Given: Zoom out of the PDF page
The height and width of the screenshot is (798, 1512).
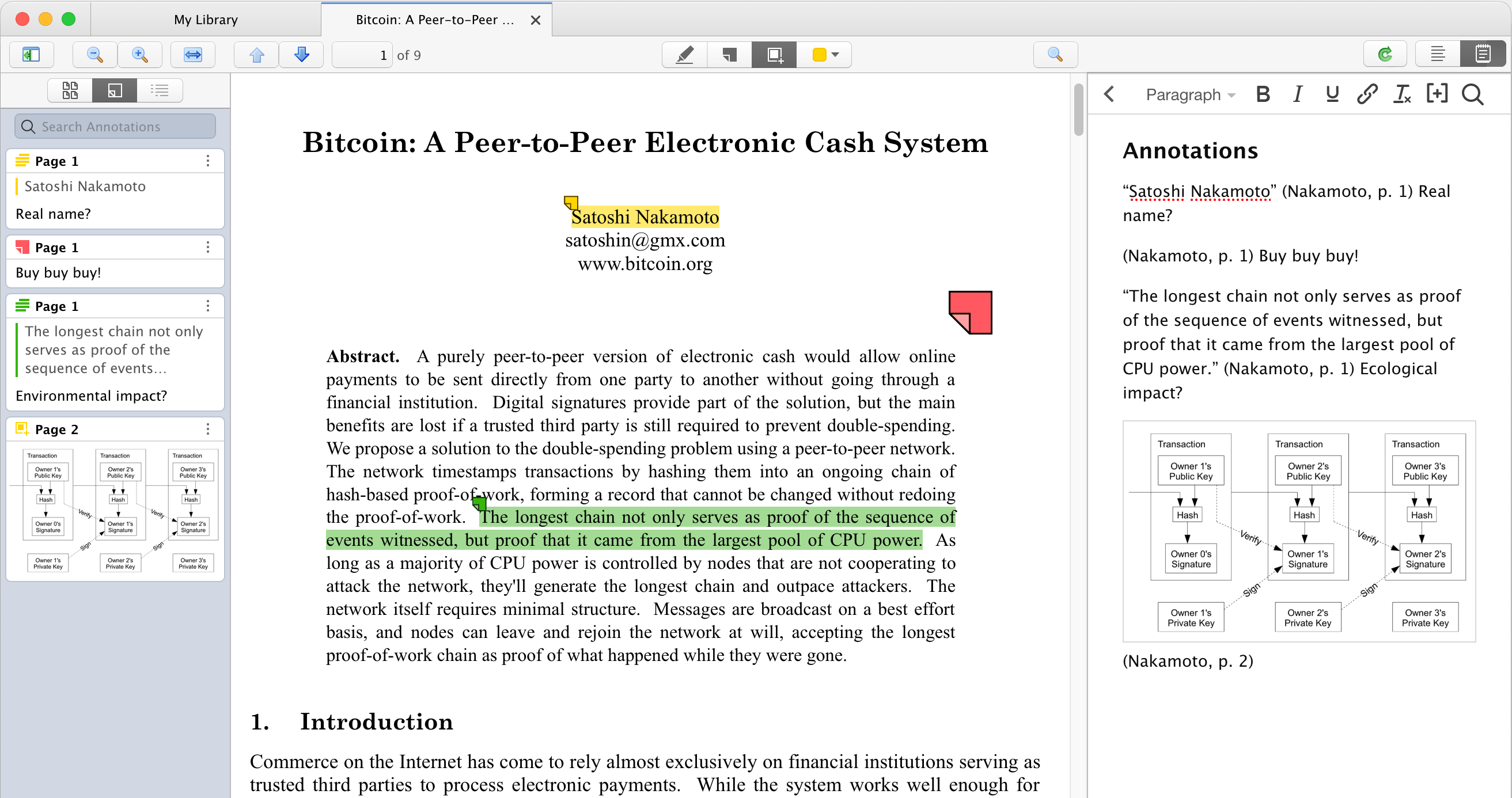Looking at the screenshot, I should 94,55.
